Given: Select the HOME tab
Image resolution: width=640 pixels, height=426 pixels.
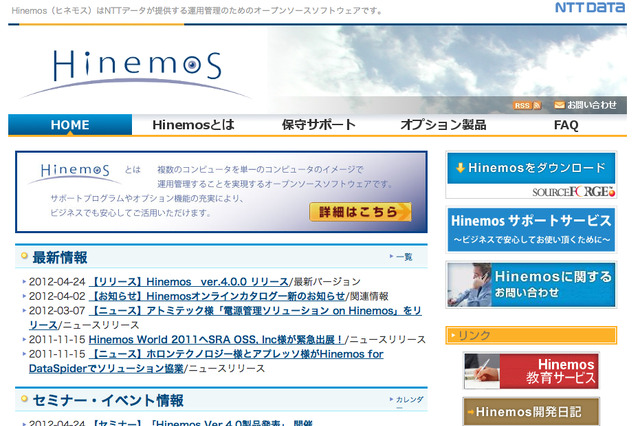Looking at the screenshot, I should tap(70, 125).
